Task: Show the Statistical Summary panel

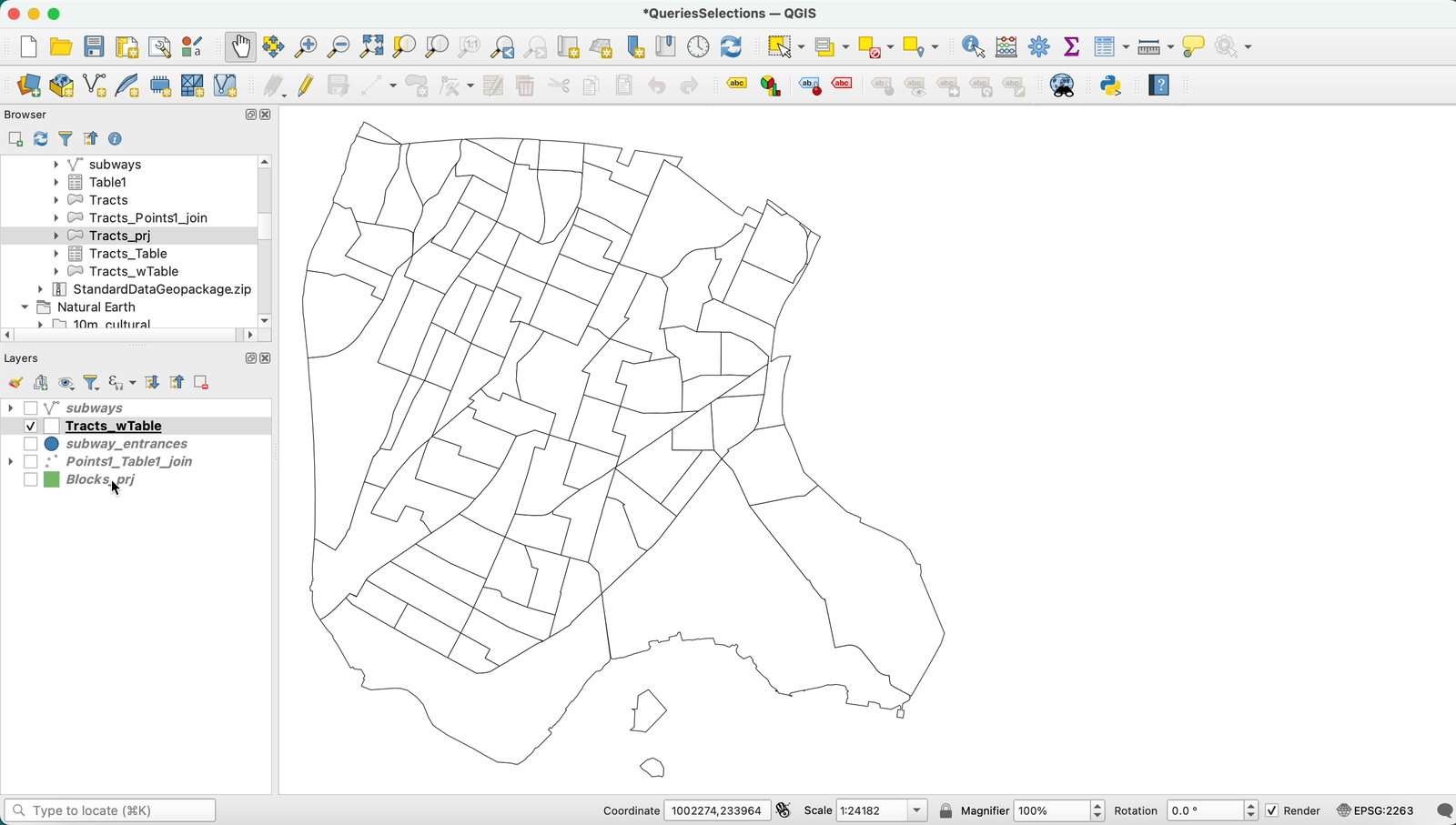Action: pos(1072,46)
